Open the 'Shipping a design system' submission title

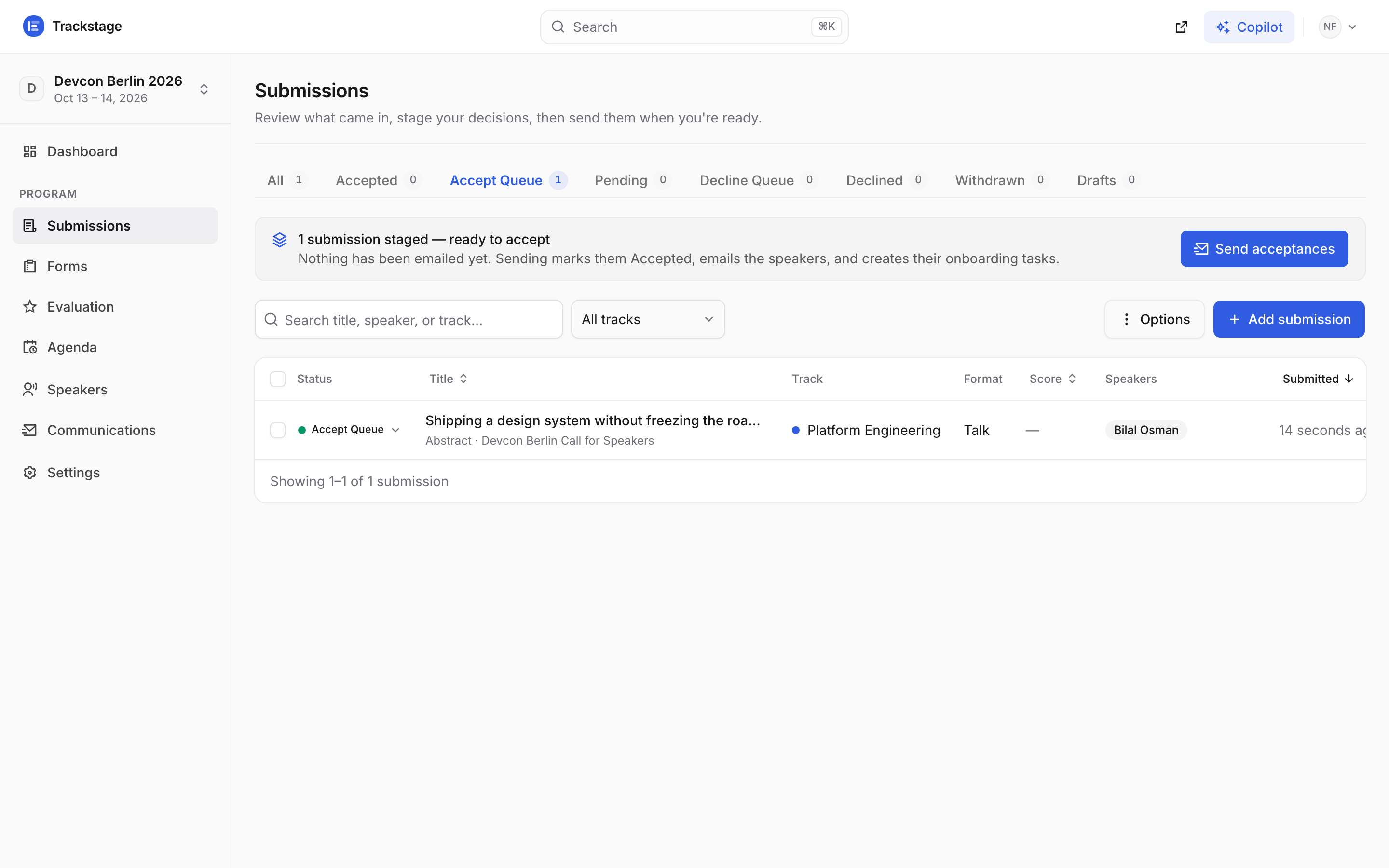592,421
